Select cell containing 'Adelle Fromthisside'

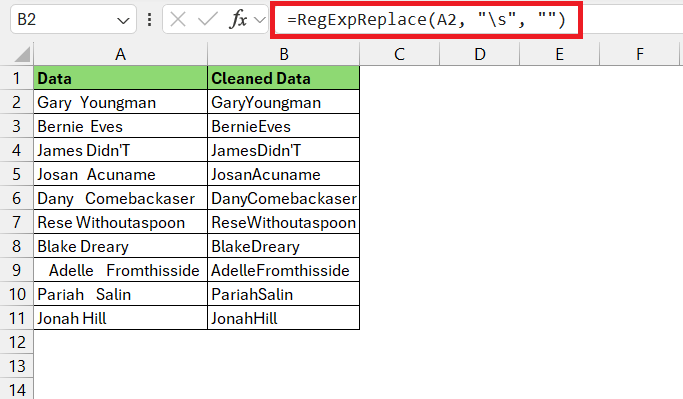pos(121,270)
